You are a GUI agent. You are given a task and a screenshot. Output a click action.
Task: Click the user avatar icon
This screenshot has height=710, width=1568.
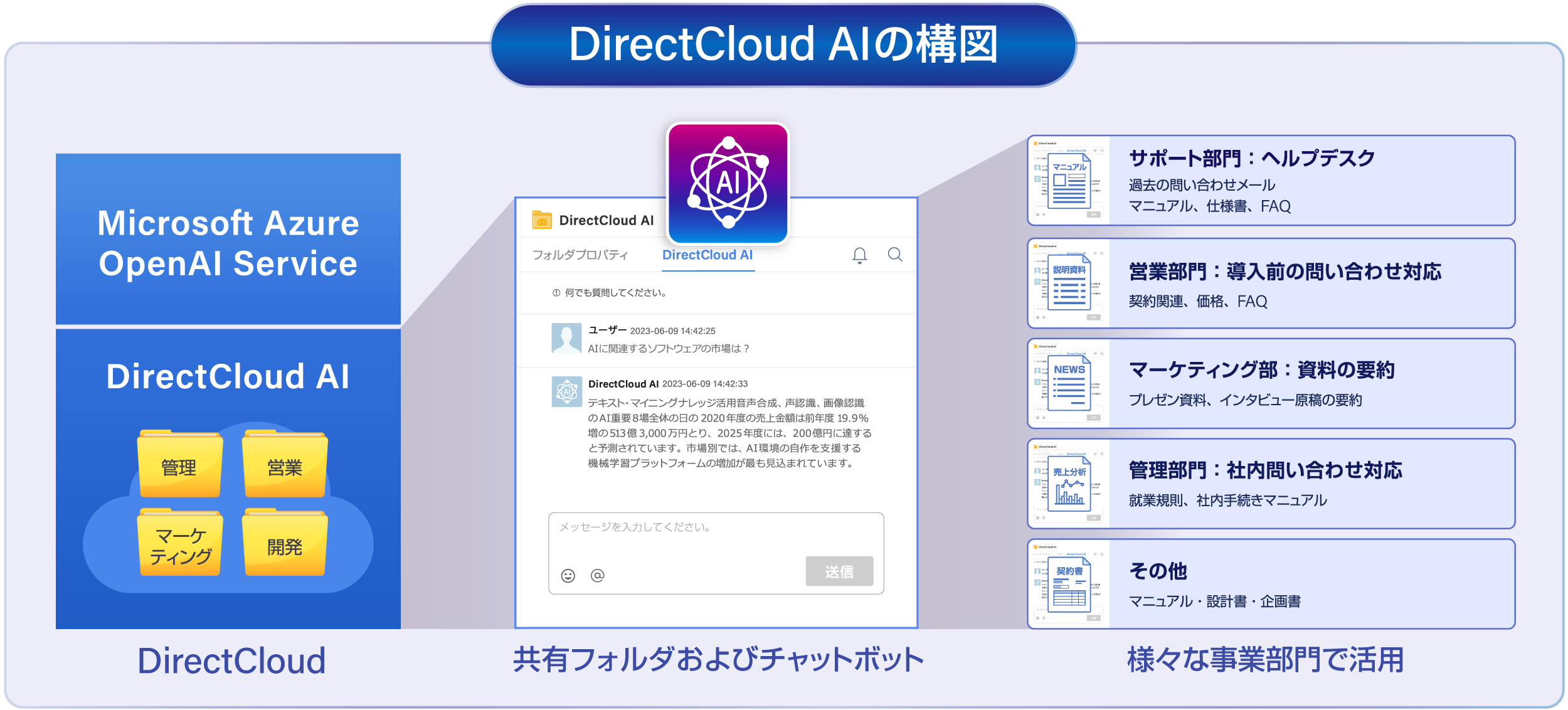pyautogui.click(x=566, y=338)
